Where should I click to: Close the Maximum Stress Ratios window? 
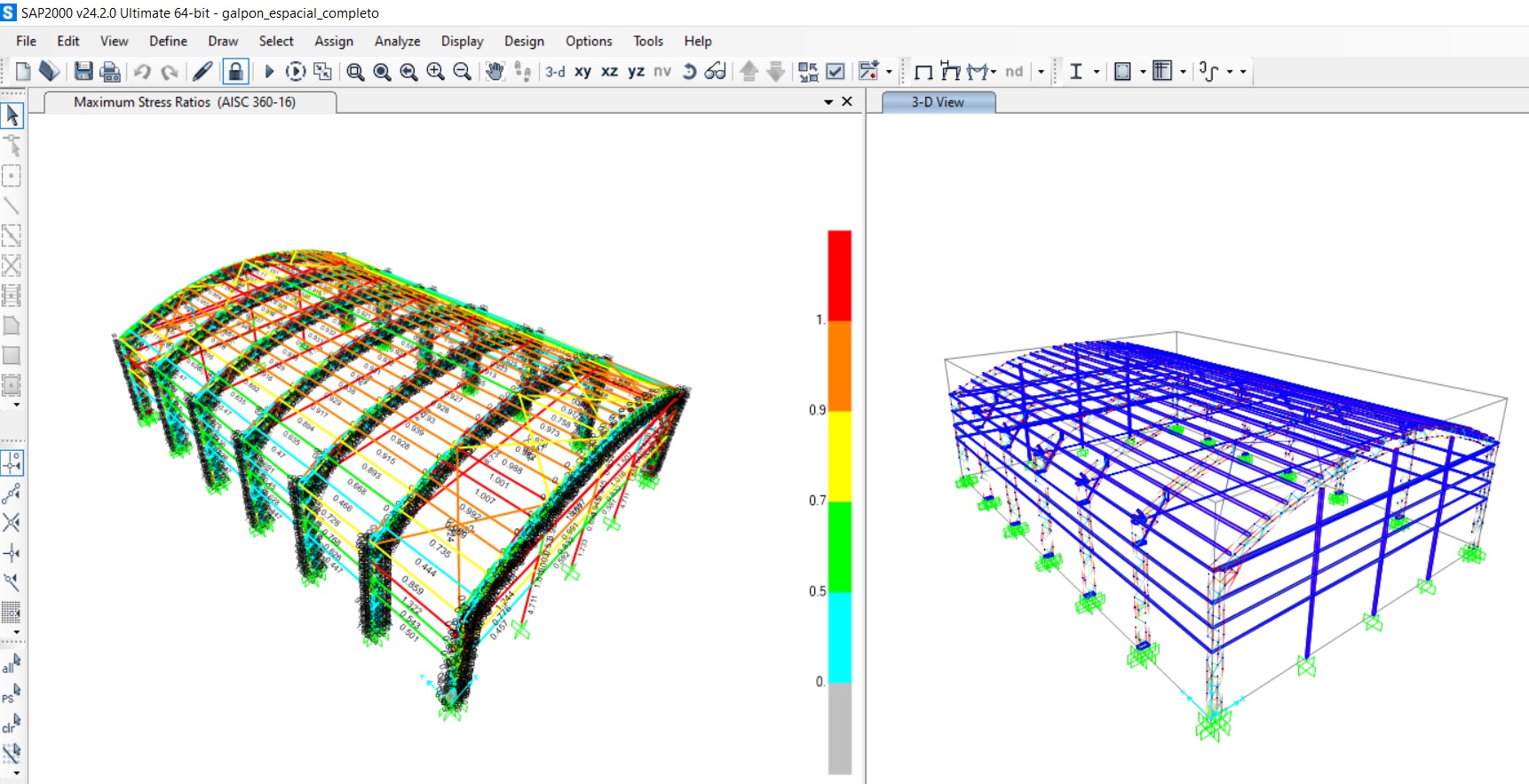point(847,101)
